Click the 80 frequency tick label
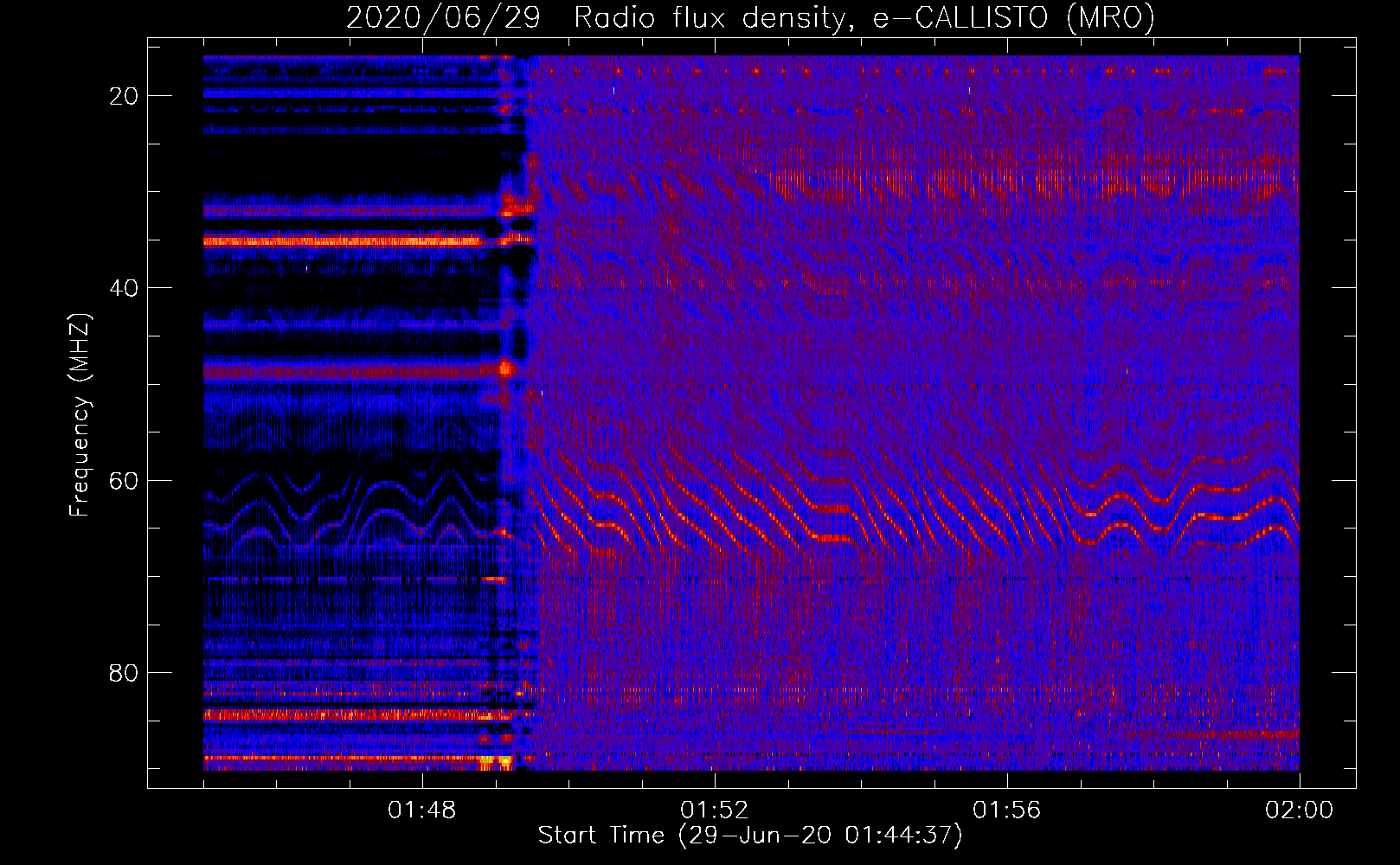Image resolution: width=1400 pixels, height=865 pixels. coord(124,672)
